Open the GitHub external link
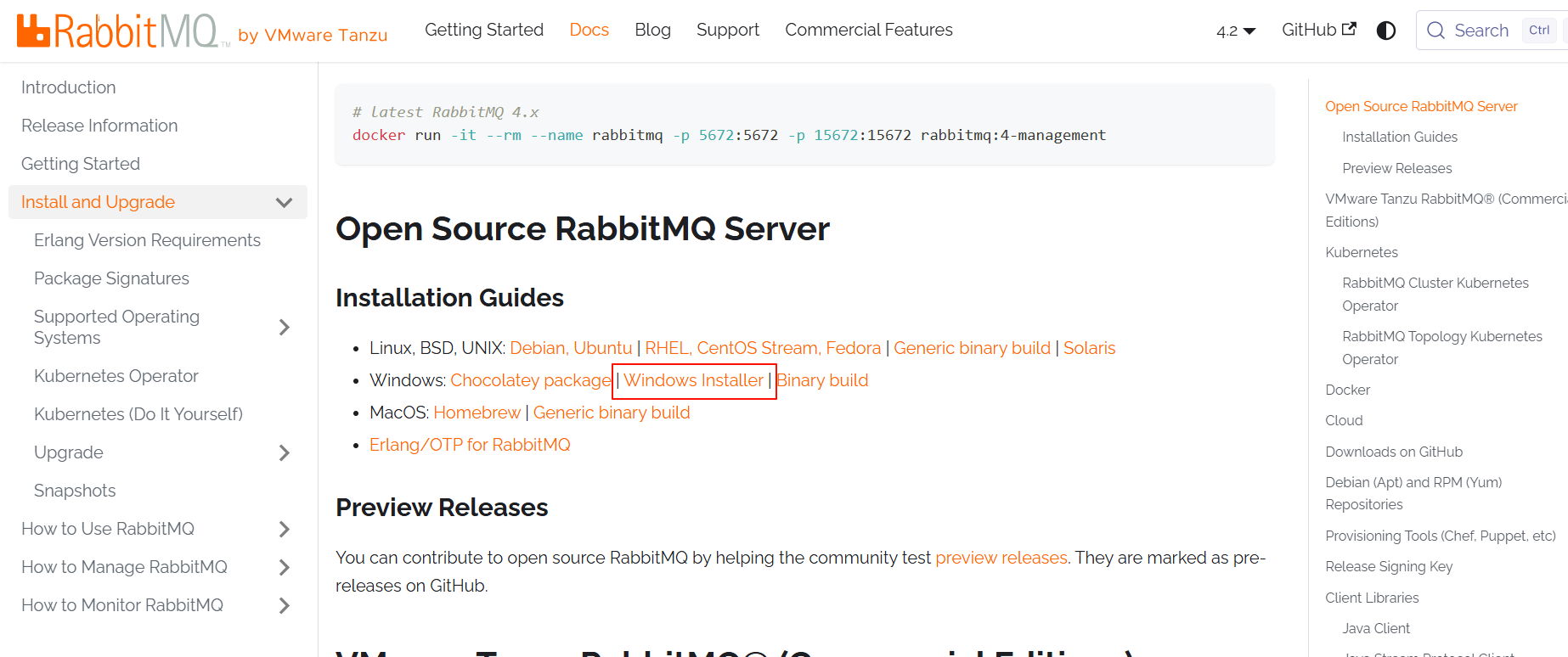The width and height of the screenshot is (1568, 657). [1318, 30]
